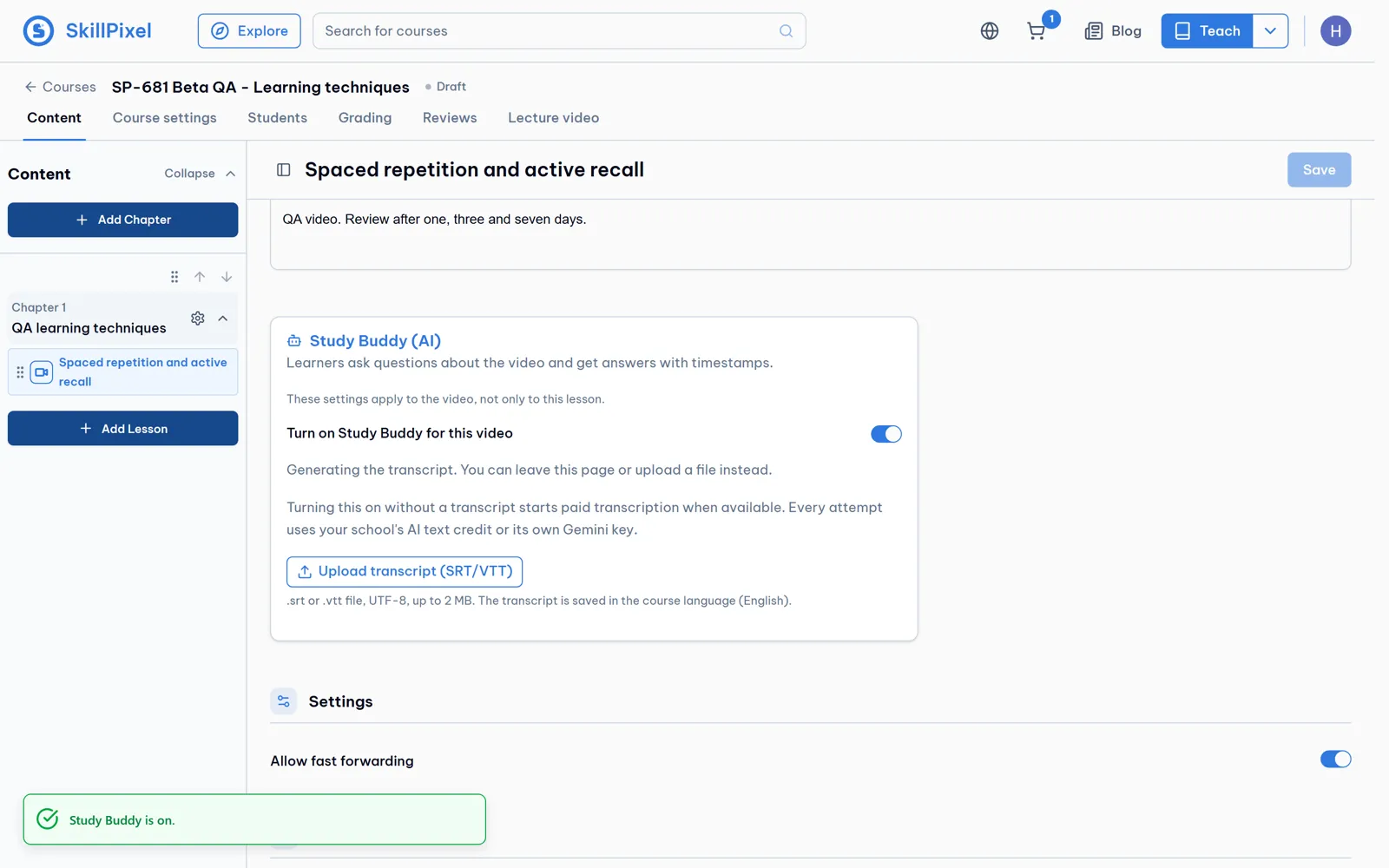
Task: Focus the Search for courses field
Action: [x=559, y=31]
